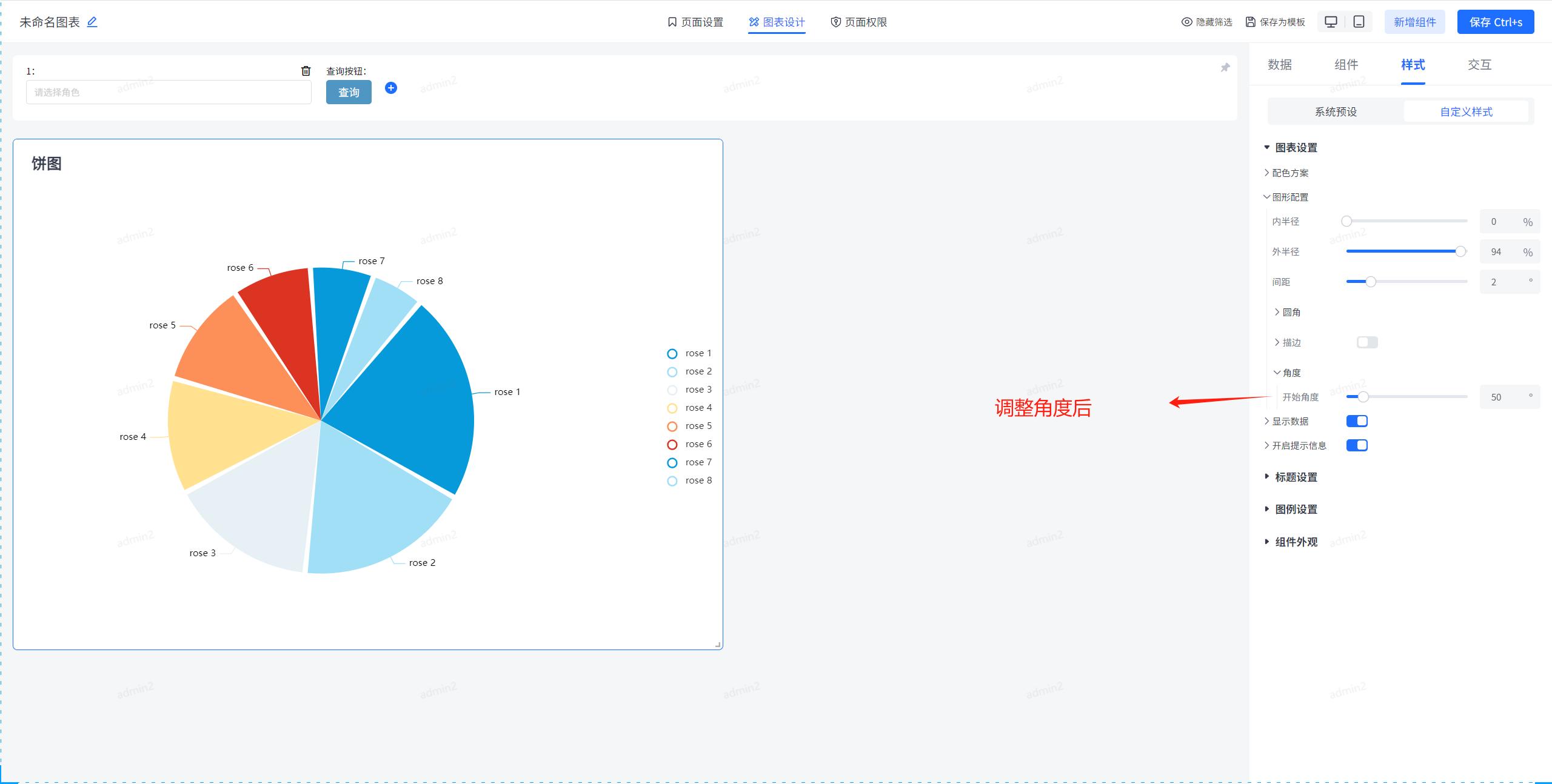Screen dimensions: 1552x784
Task: Click the 开始角度 value field showing 50
Action: (x=1510, y=397)
